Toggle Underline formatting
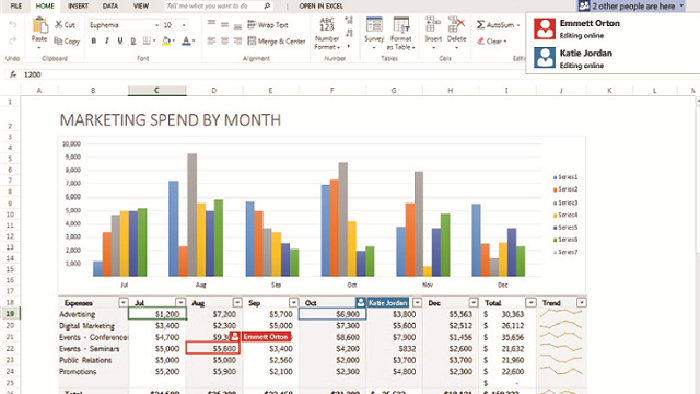700x394 pixels. point(120,41)
